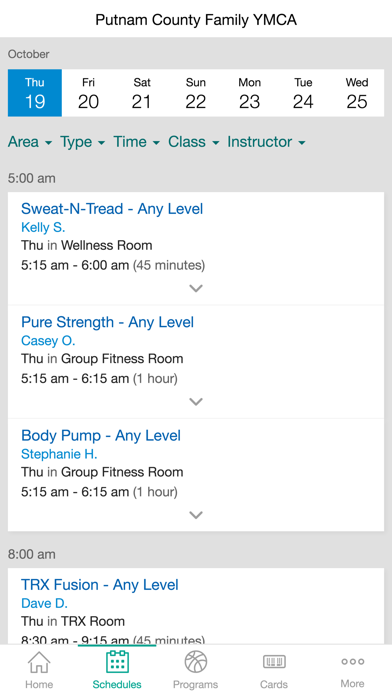
Task: Expand Pure Strength class details chevron
Action: click(196, 402)
